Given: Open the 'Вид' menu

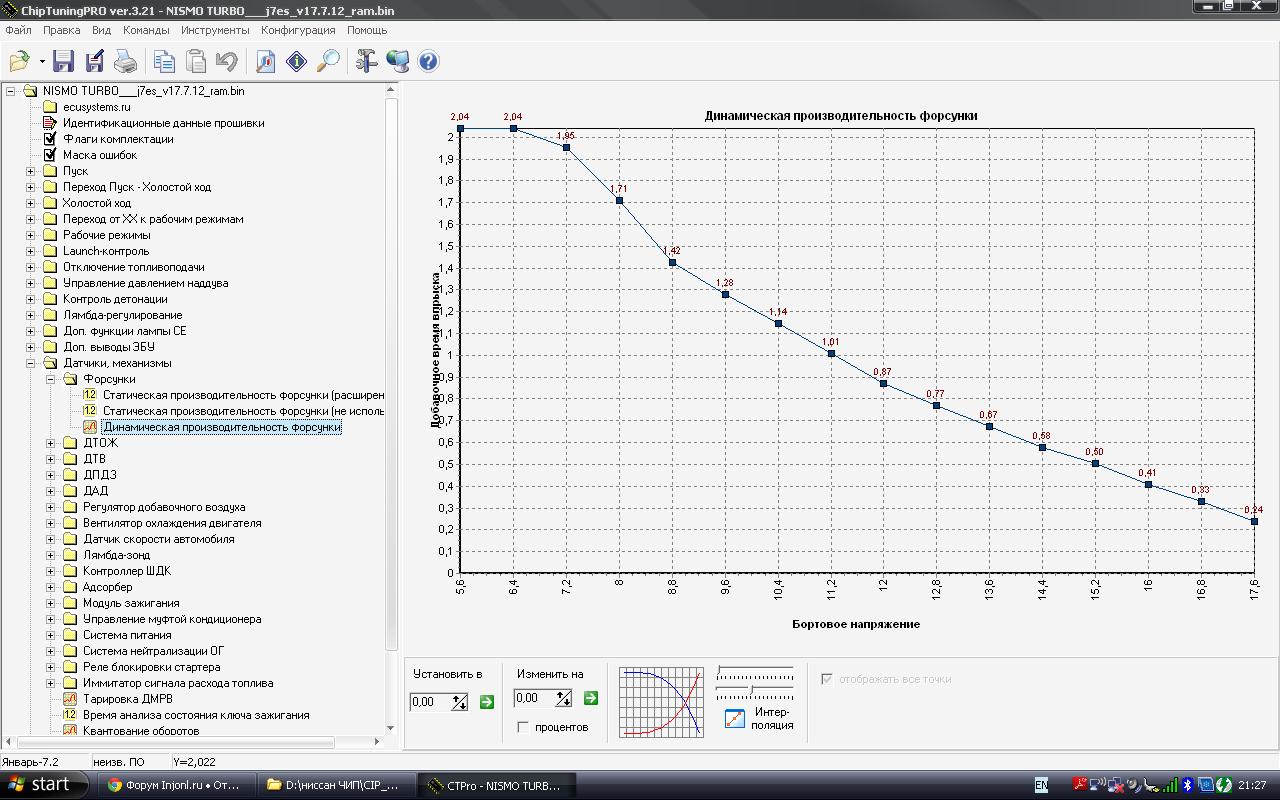Looking at the screenshot, I should [x=101, y=30].
